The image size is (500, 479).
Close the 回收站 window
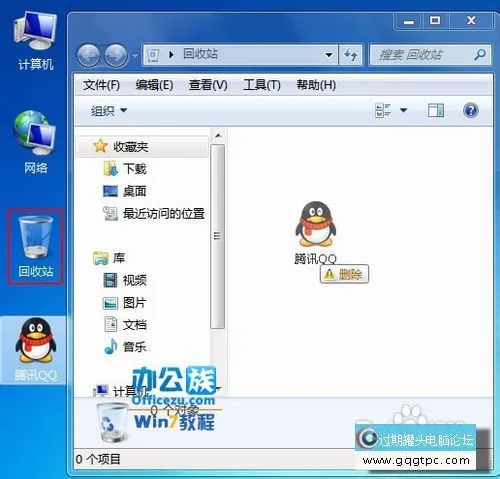click(x=471, y=21)
